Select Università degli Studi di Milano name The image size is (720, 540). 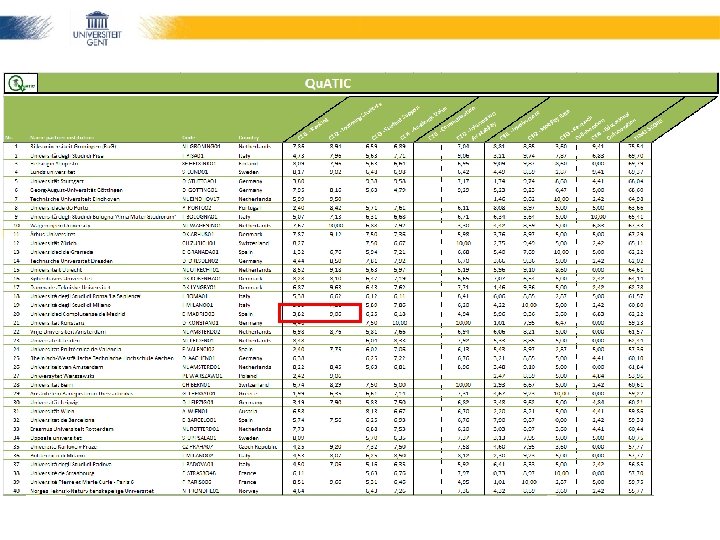click(x=70, y=305)
